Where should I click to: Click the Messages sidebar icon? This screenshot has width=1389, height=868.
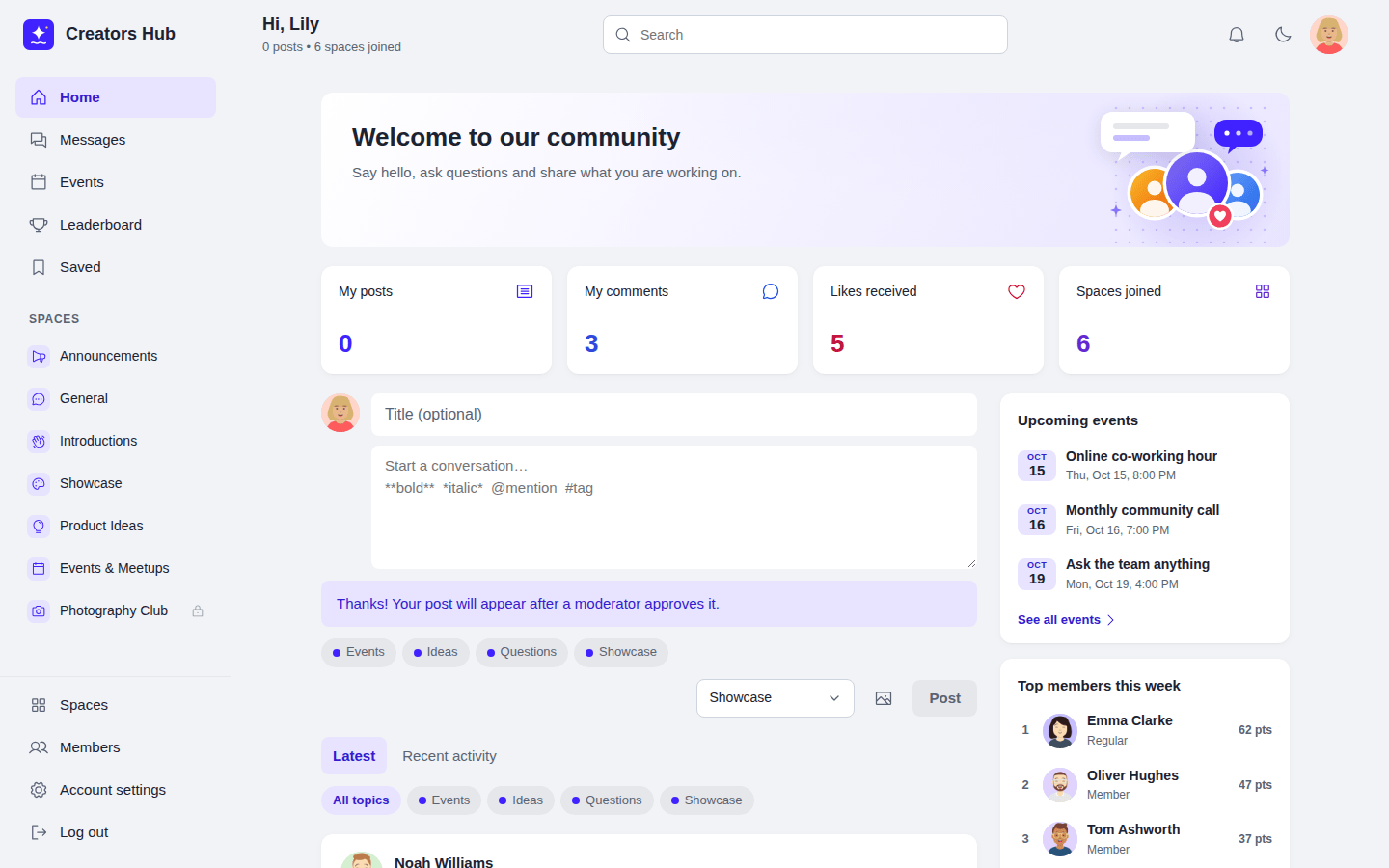(39, 140)
